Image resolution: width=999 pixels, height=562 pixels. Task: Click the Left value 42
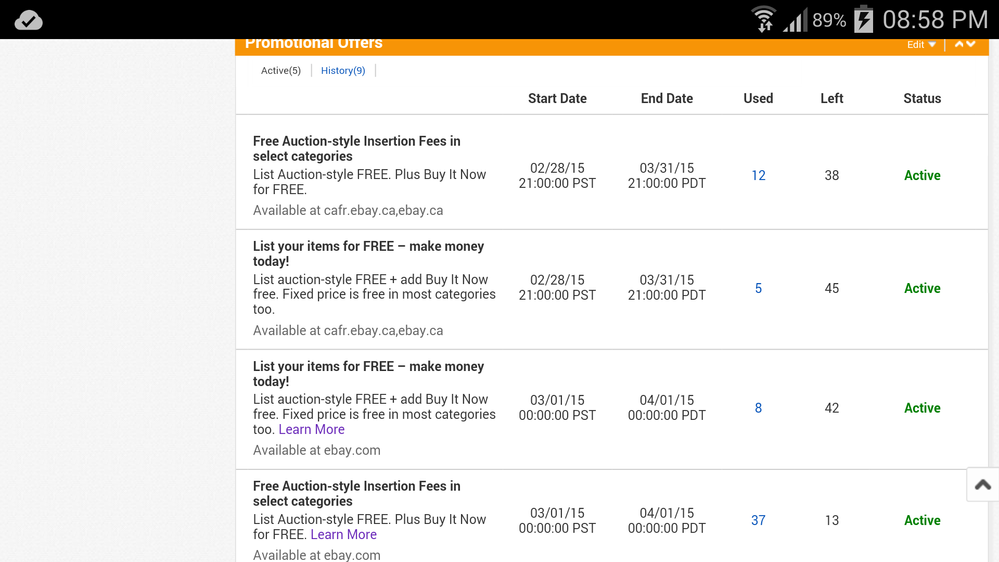[831, 408]
